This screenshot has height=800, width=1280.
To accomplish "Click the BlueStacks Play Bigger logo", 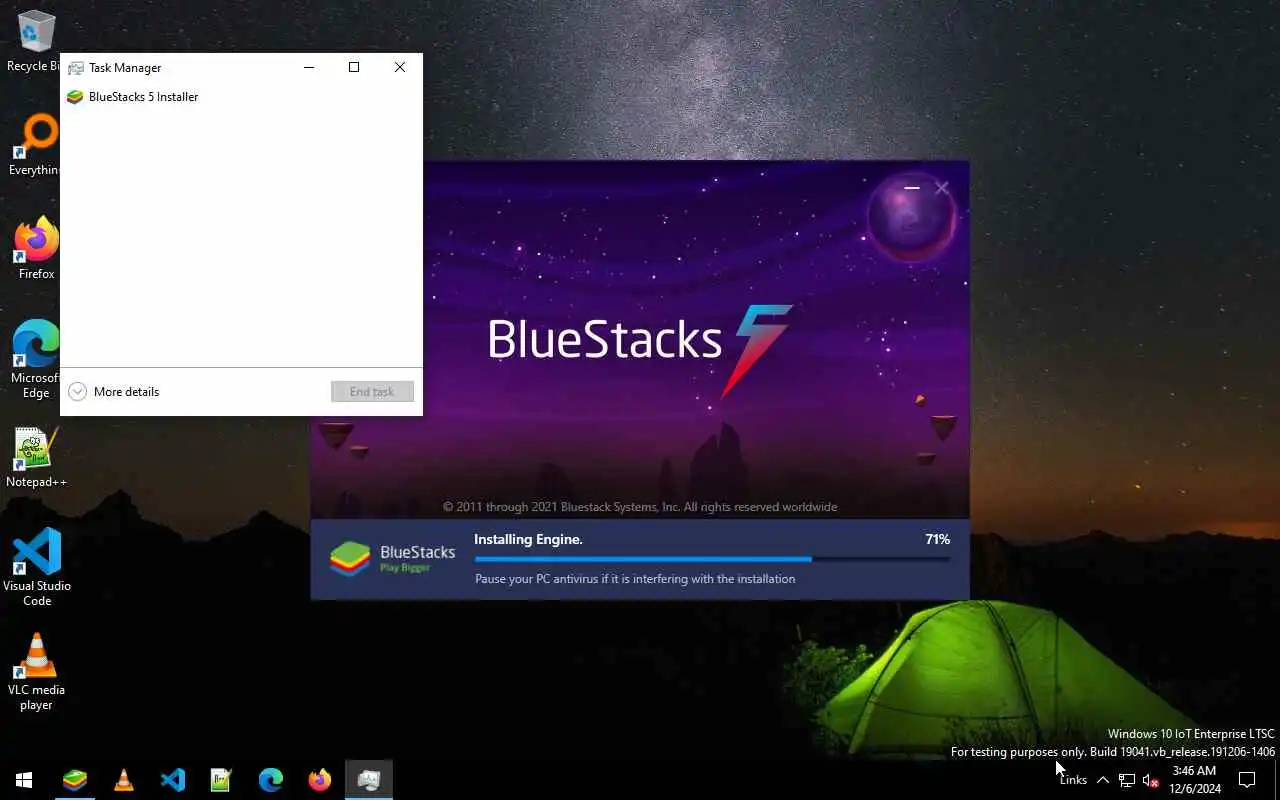I will tap(393, 559).
